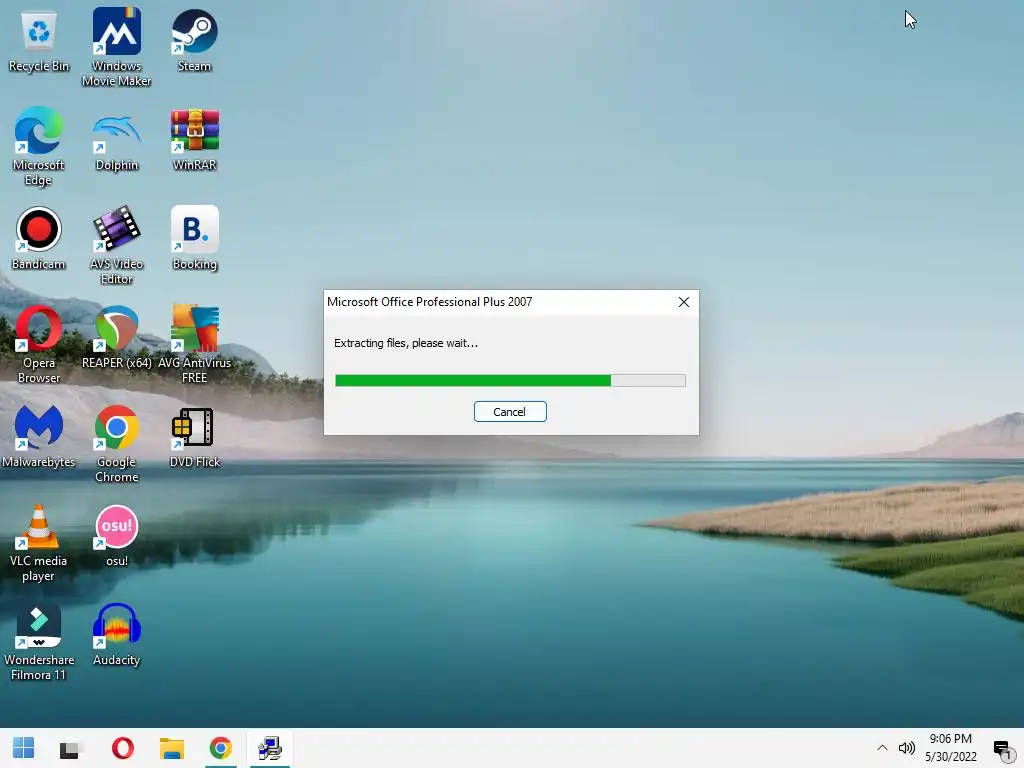Screen dimensions: 1024x768
Task: Close the Office Professional Plus 2007 dialog
Action: (x=684, y=302)
